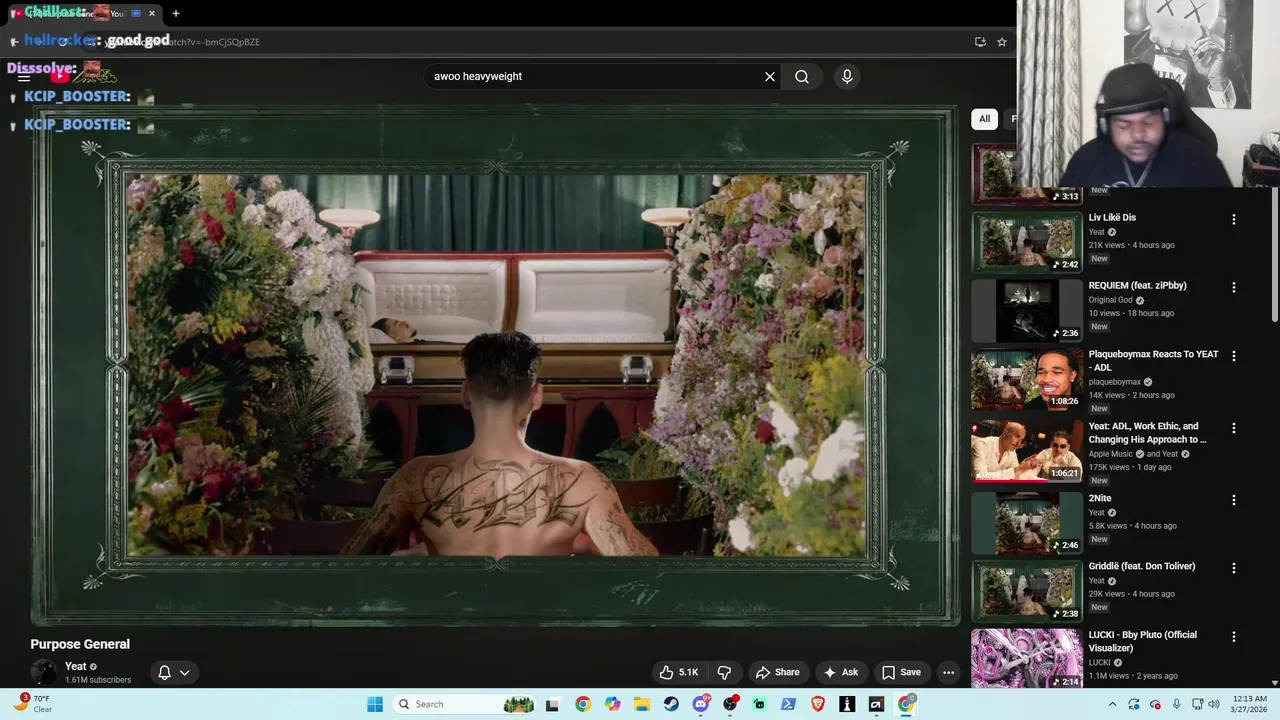Open Plaqueboymax Reacts To YEAT - ADL
The image size is (1280, 720).
click(1154, 361)
